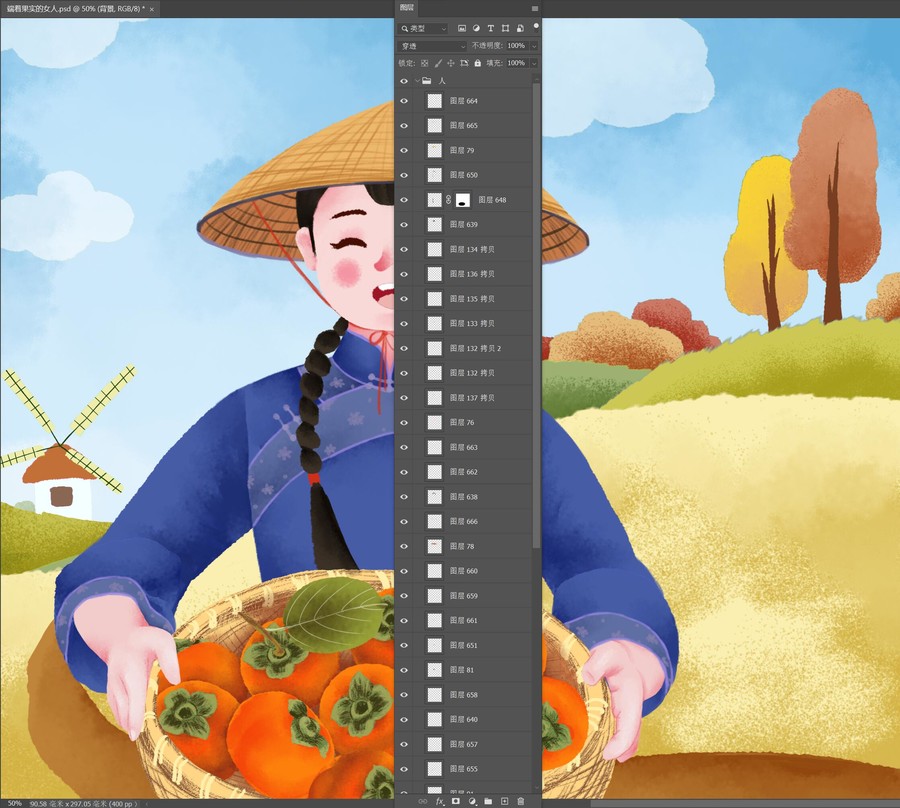The height and width of the screenshot is (808, 900).
Task: Toggle eye icon for 图层 639
Action: pyautogui.click(x=404, y=224)
